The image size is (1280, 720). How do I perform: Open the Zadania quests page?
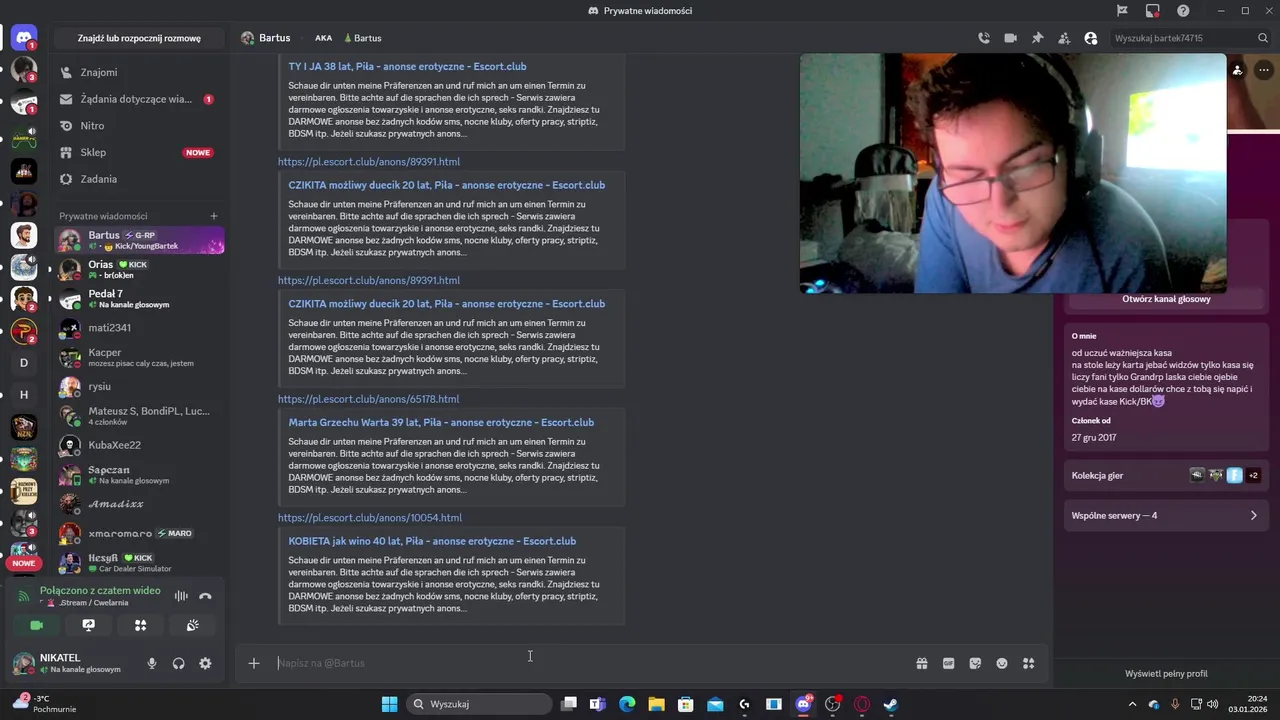tap(139, 179)
